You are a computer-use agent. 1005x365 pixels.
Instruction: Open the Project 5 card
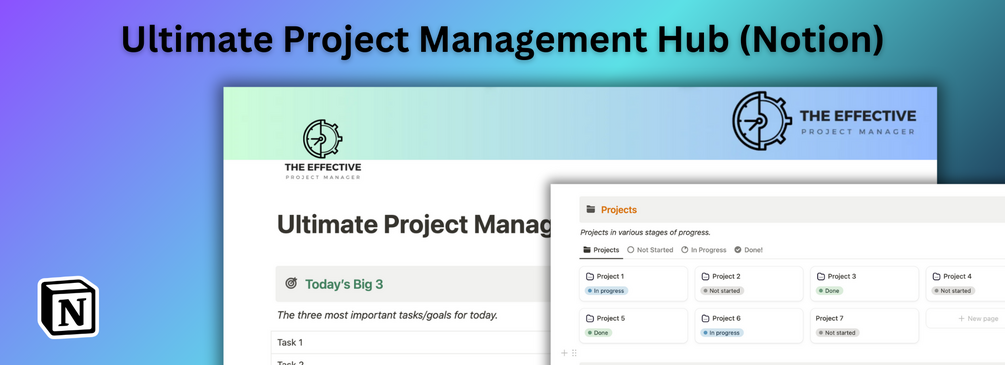pyautogui.click(x=633, y=326)
